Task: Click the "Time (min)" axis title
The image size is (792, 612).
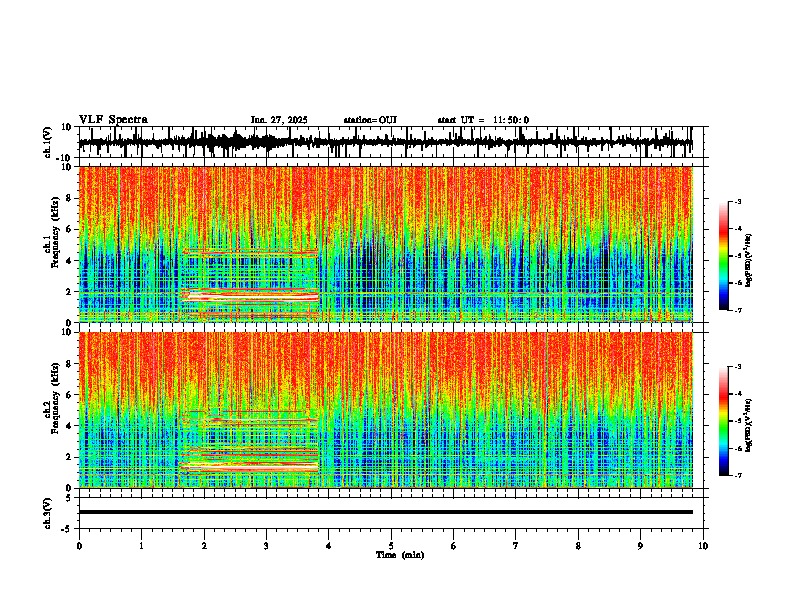Action: pyautogui.click(x=400, y=555)
